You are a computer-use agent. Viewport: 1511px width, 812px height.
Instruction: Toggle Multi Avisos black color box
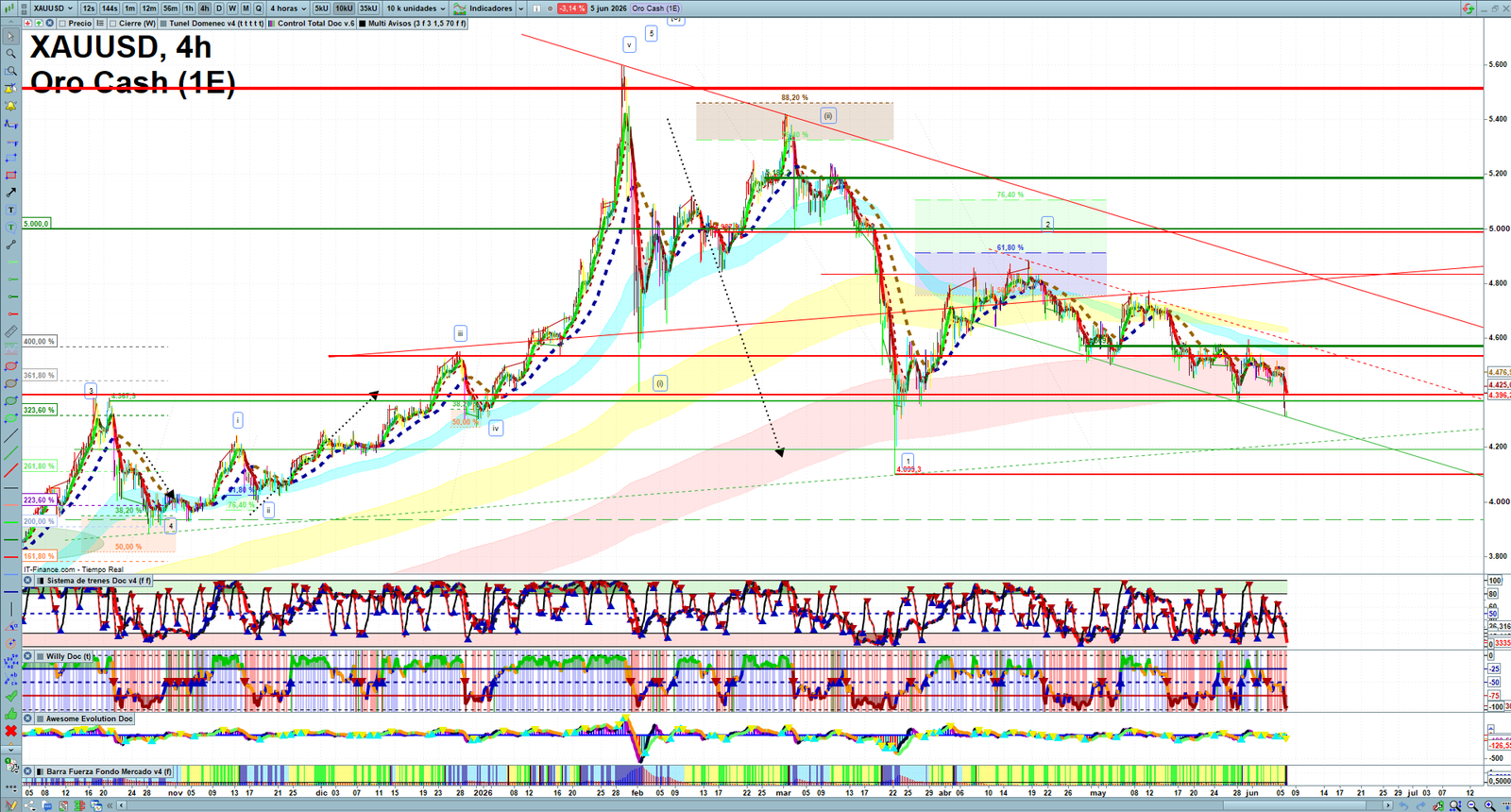363,23
